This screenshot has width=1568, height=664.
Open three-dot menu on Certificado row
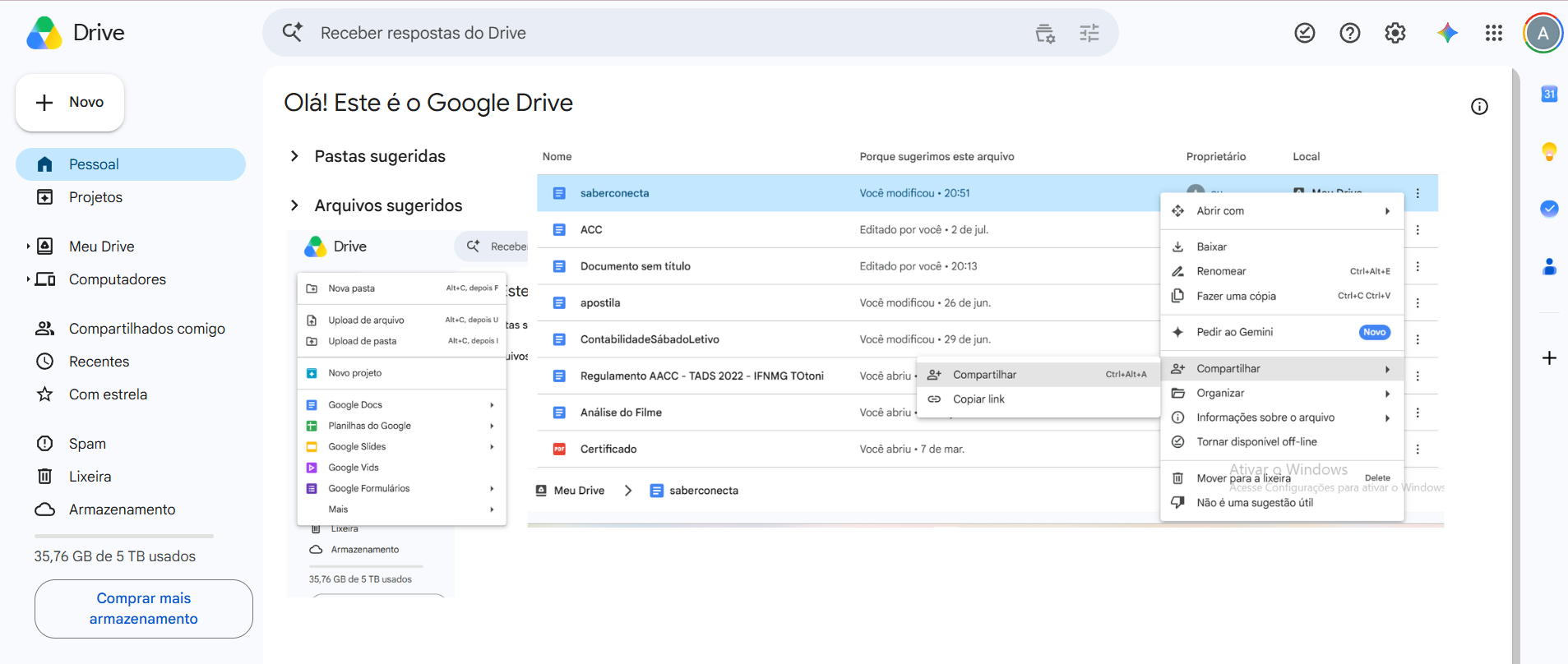pos(1418,450)
